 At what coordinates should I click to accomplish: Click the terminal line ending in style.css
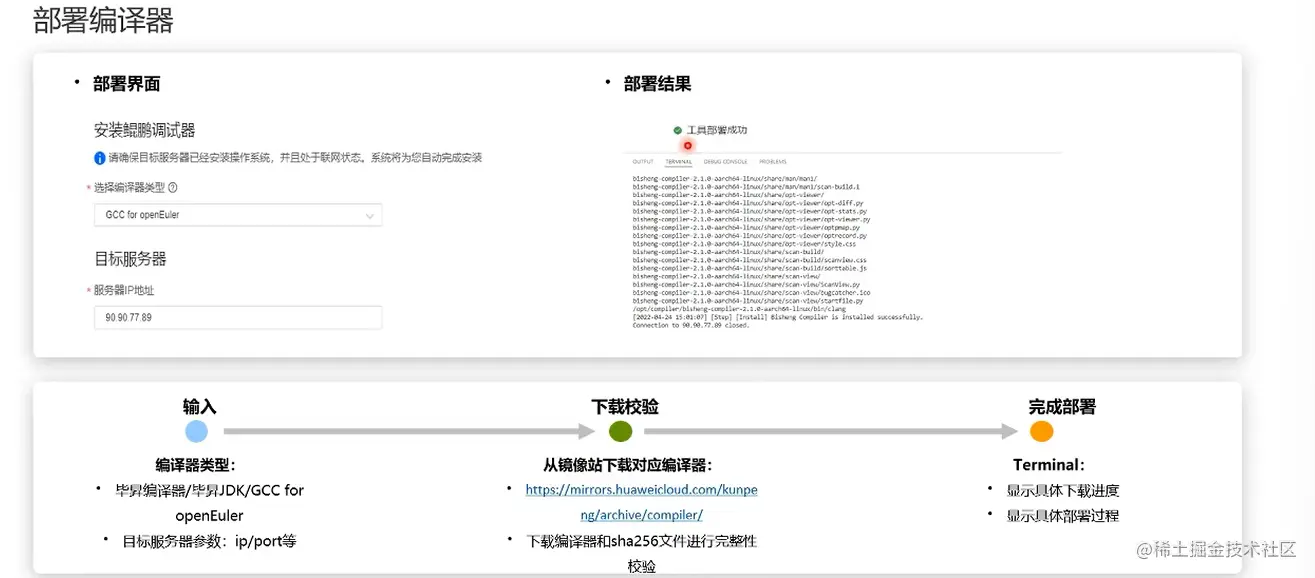744,244
